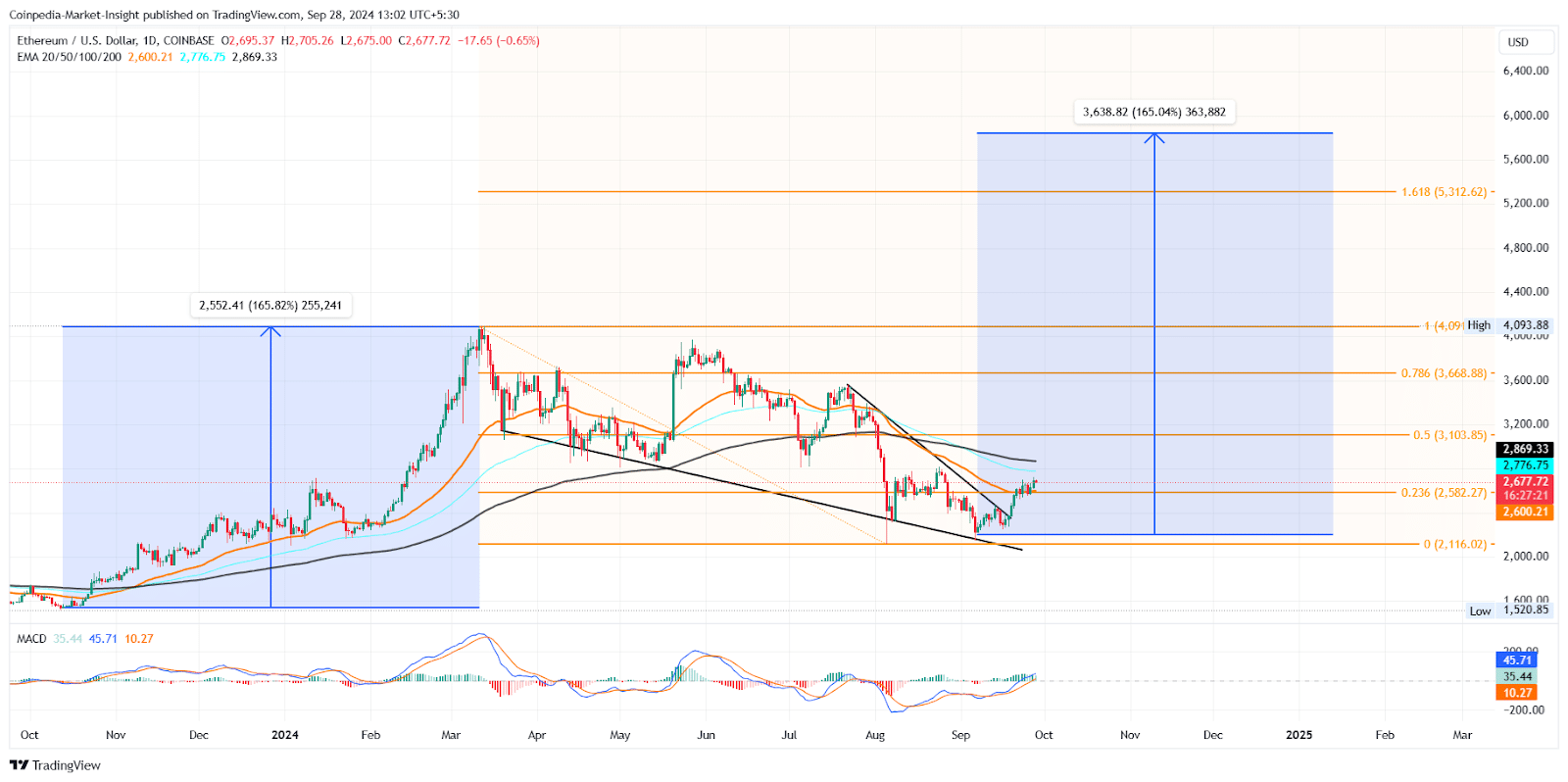Click the 3,638.82 (165.04%) measurement label

coord(1154,113)
